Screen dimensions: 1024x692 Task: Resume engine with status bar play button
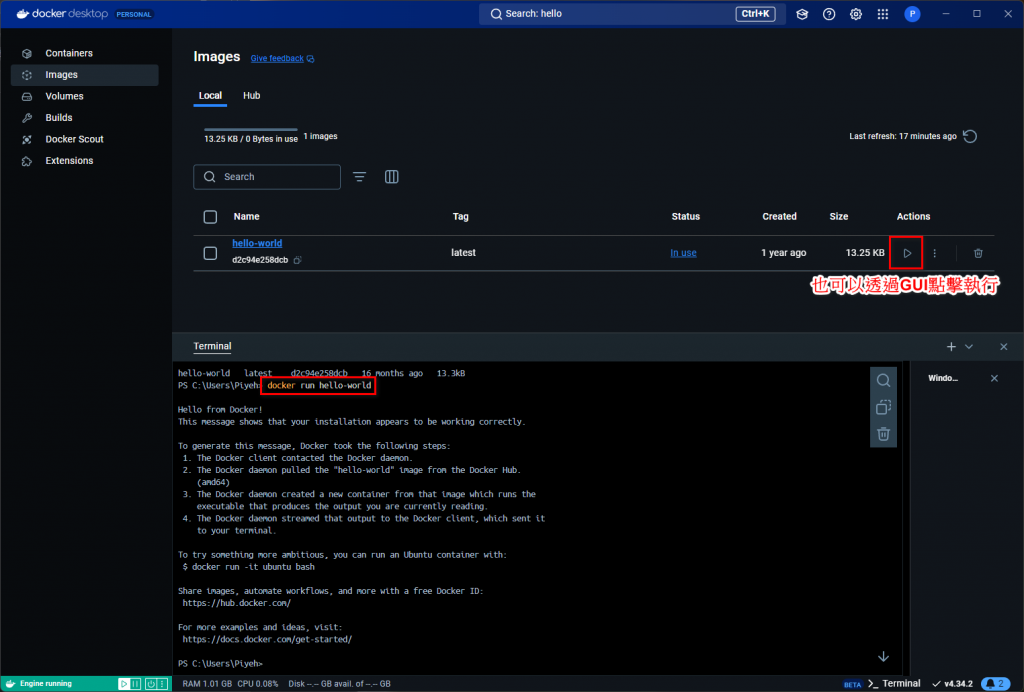(123, 684)
